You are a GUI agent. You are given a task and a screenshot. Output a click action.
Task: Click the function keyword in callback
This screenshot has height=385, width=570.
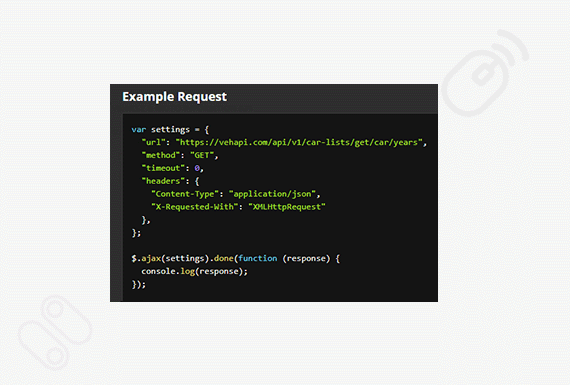coord(257,258)
